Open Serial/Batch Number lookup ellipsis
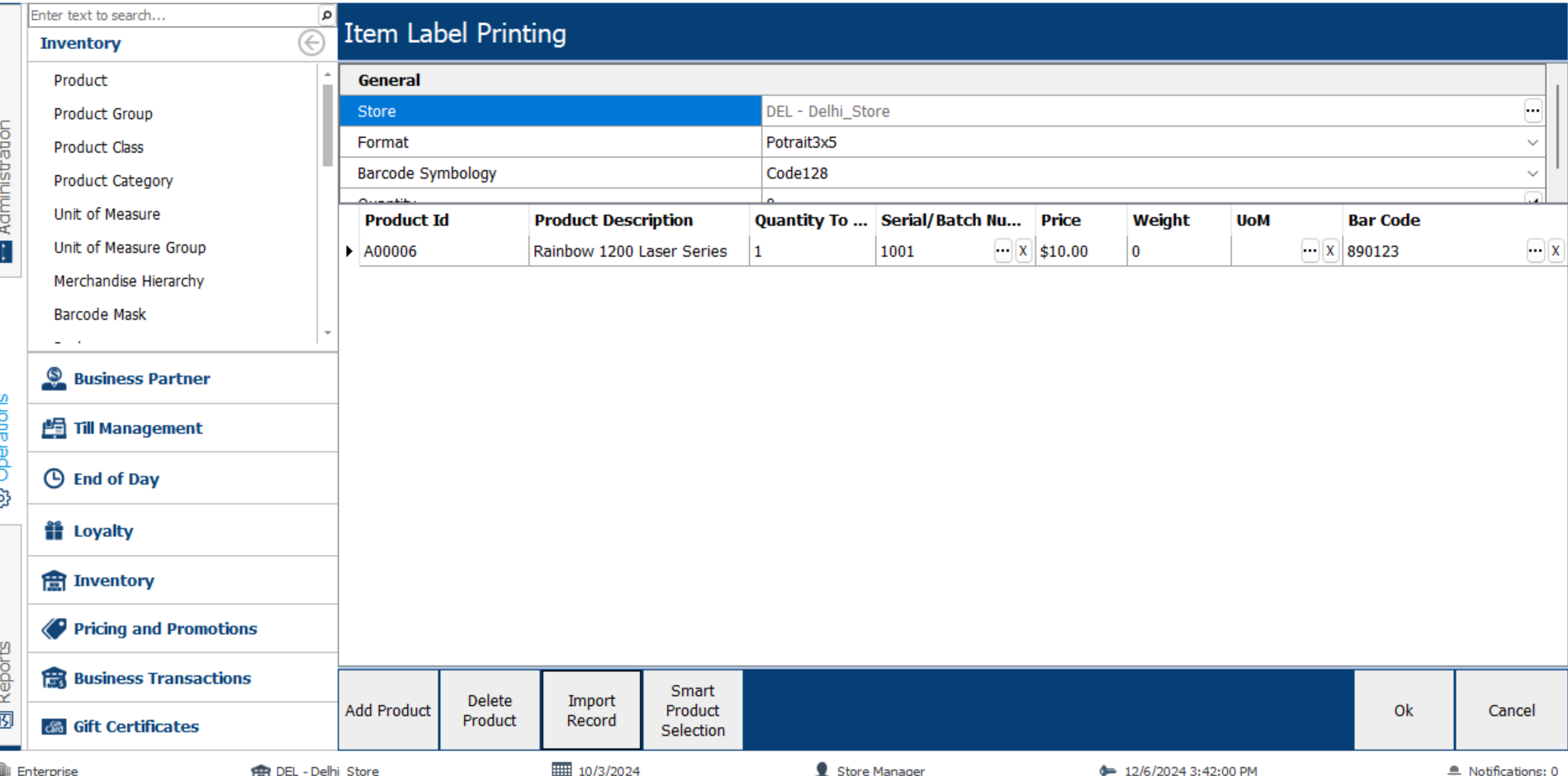 pos(1002,251)
